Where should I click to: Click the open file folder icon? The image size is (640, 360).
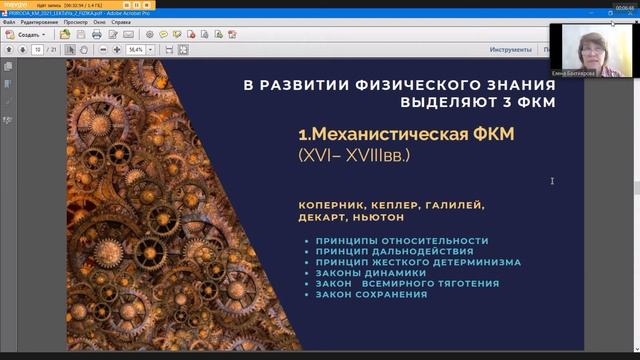coord(65,35)
